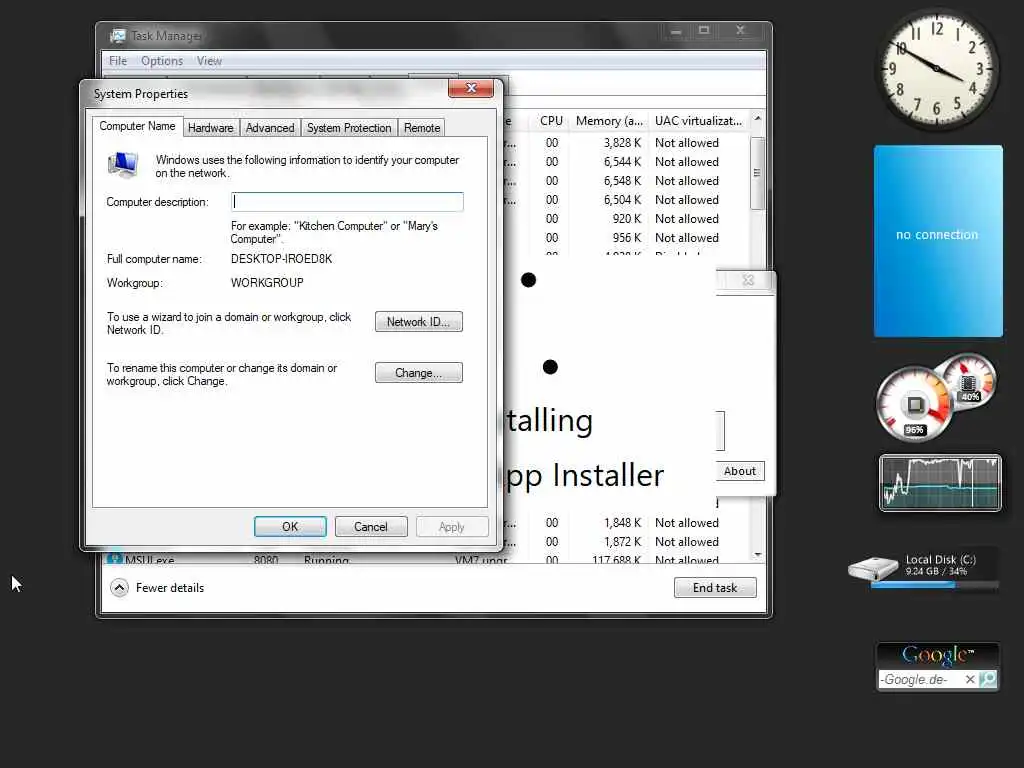Click the 'no connection' blue gadget
This screenshot has height=768, width=1024.
(x=938, y=241)
